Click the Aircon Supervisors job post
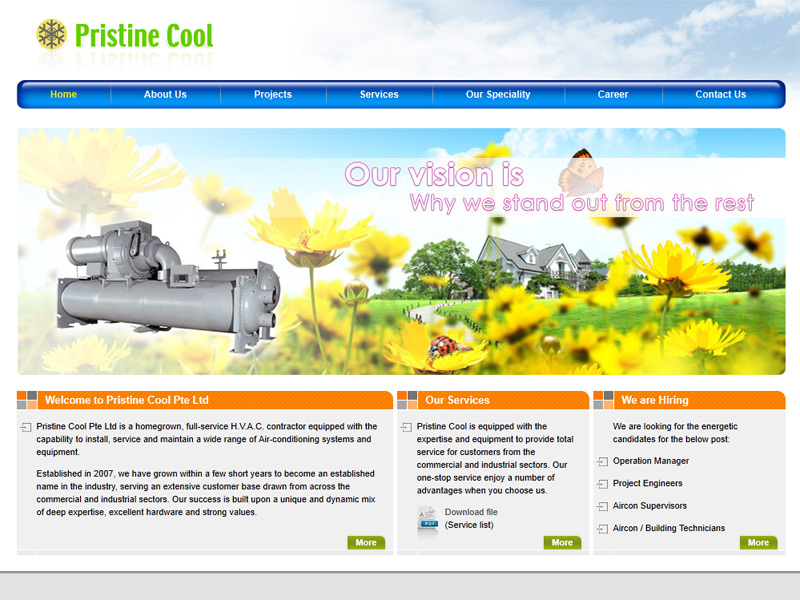800x600 pixels. tap(649, 506)
